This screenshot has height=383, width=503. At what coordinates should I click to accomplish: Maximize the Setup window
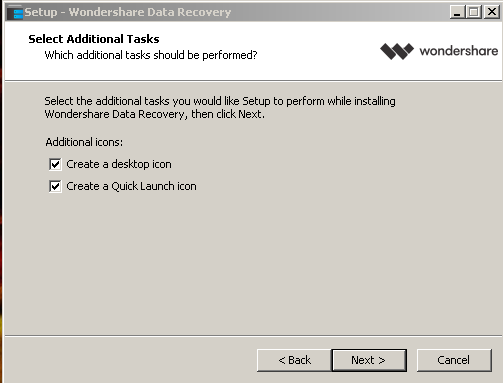pyautogui.click(x=473, y=12)
